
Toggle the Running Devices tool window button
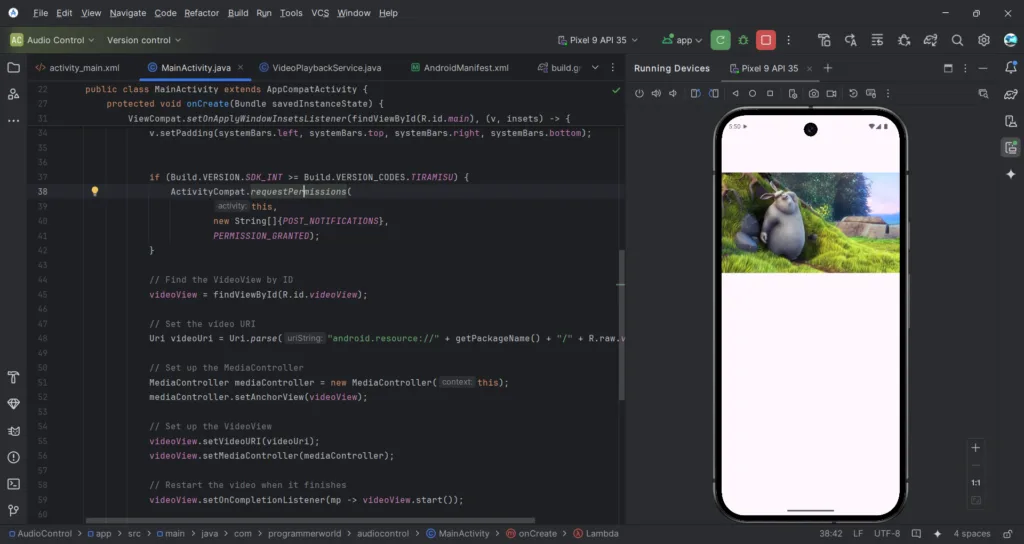click(1010, 147)
